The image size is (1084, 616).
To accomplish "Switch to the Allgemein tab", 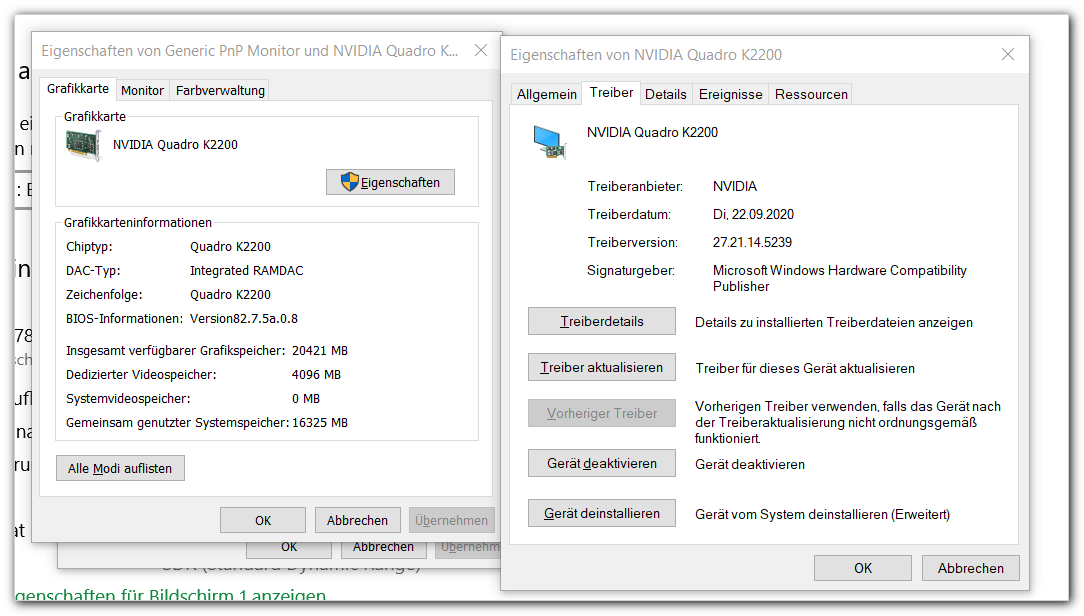I will coord(546,95).
